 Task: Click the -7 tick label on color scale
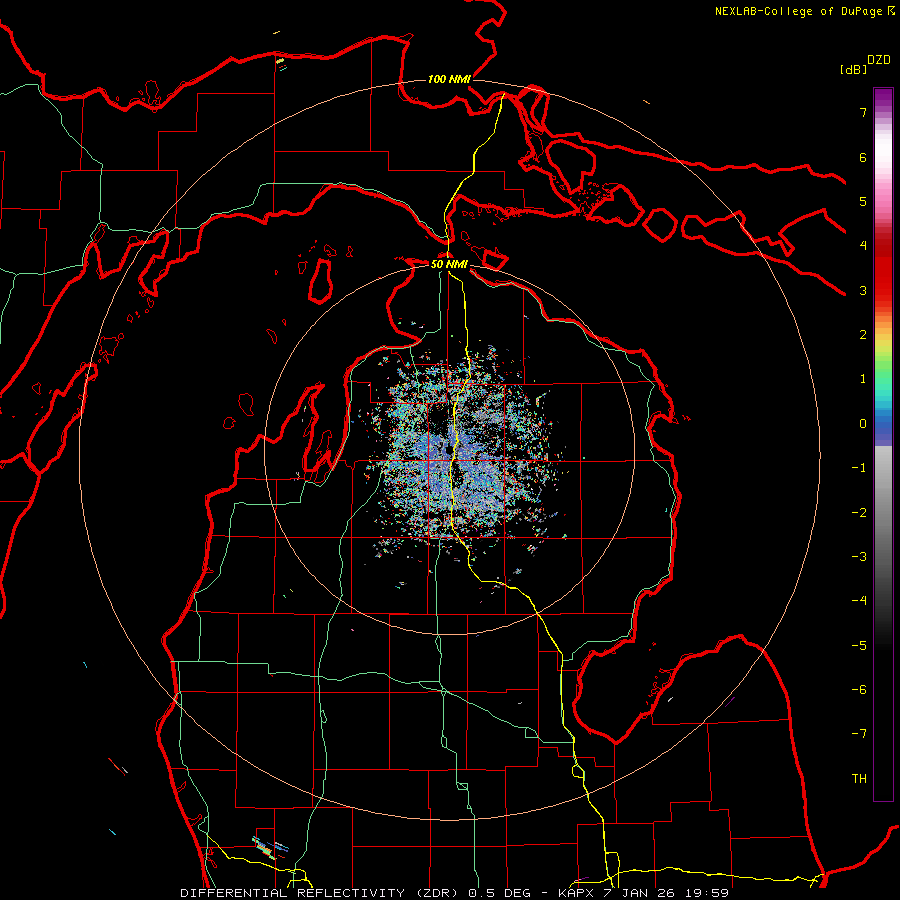pos(859,734)
